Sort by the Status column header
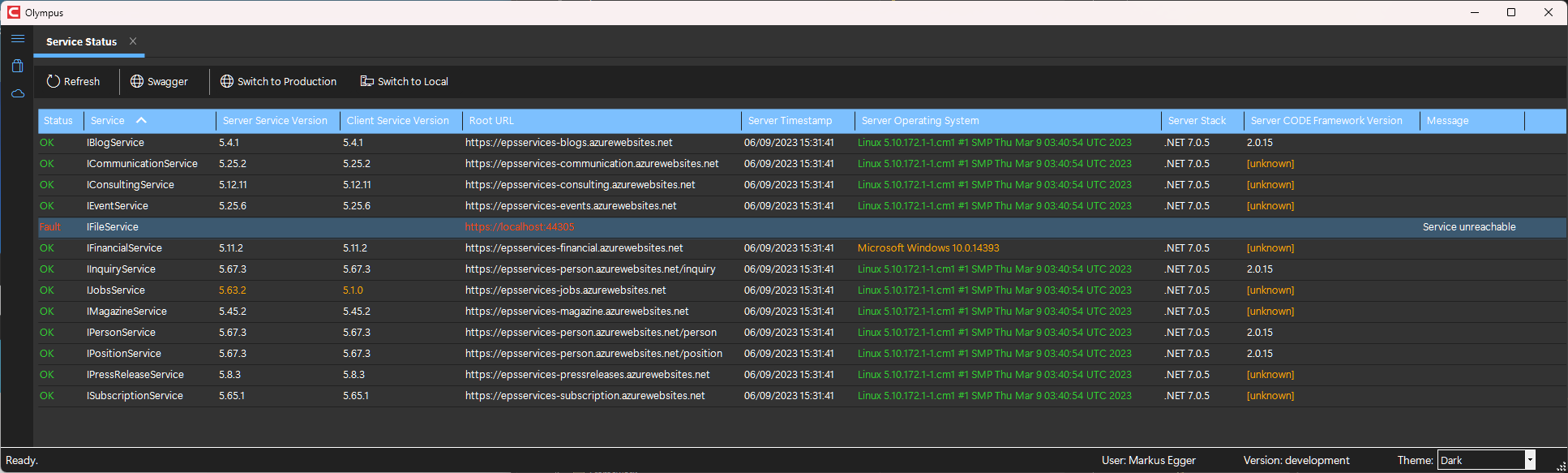Screen dimensions: 1568x473 coord(58,121)
